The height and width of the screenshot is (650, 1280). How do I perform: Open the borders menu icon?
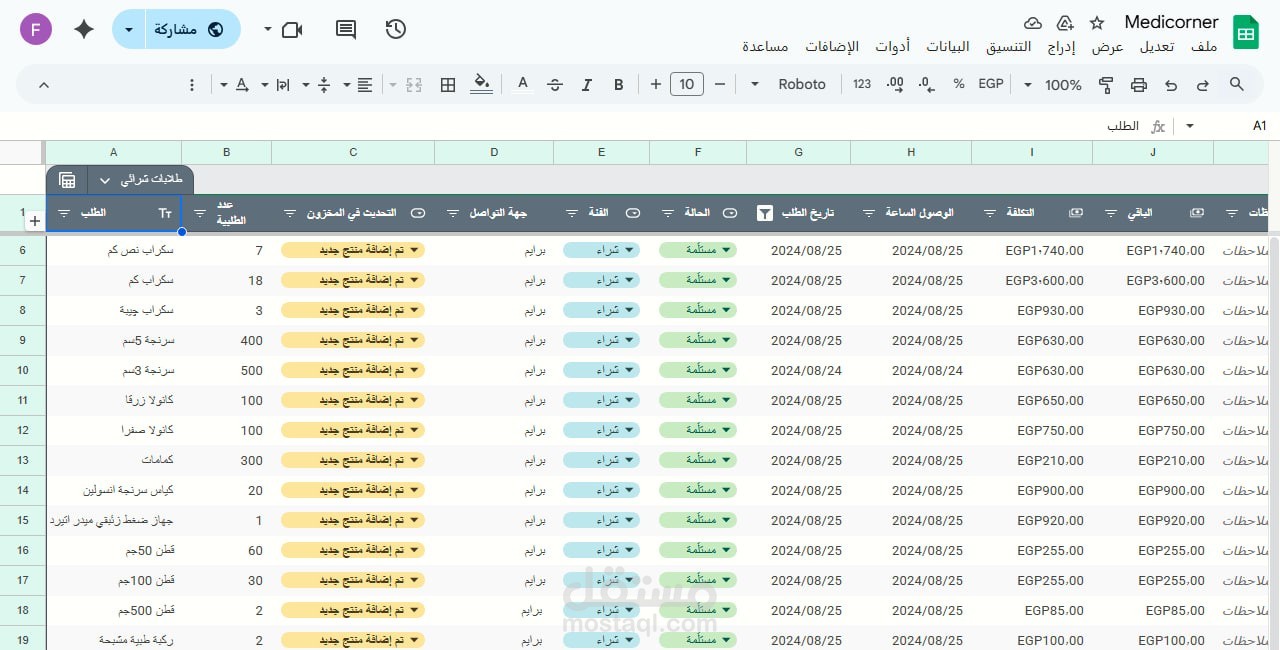pyautogui.click(x=447, y=85)
